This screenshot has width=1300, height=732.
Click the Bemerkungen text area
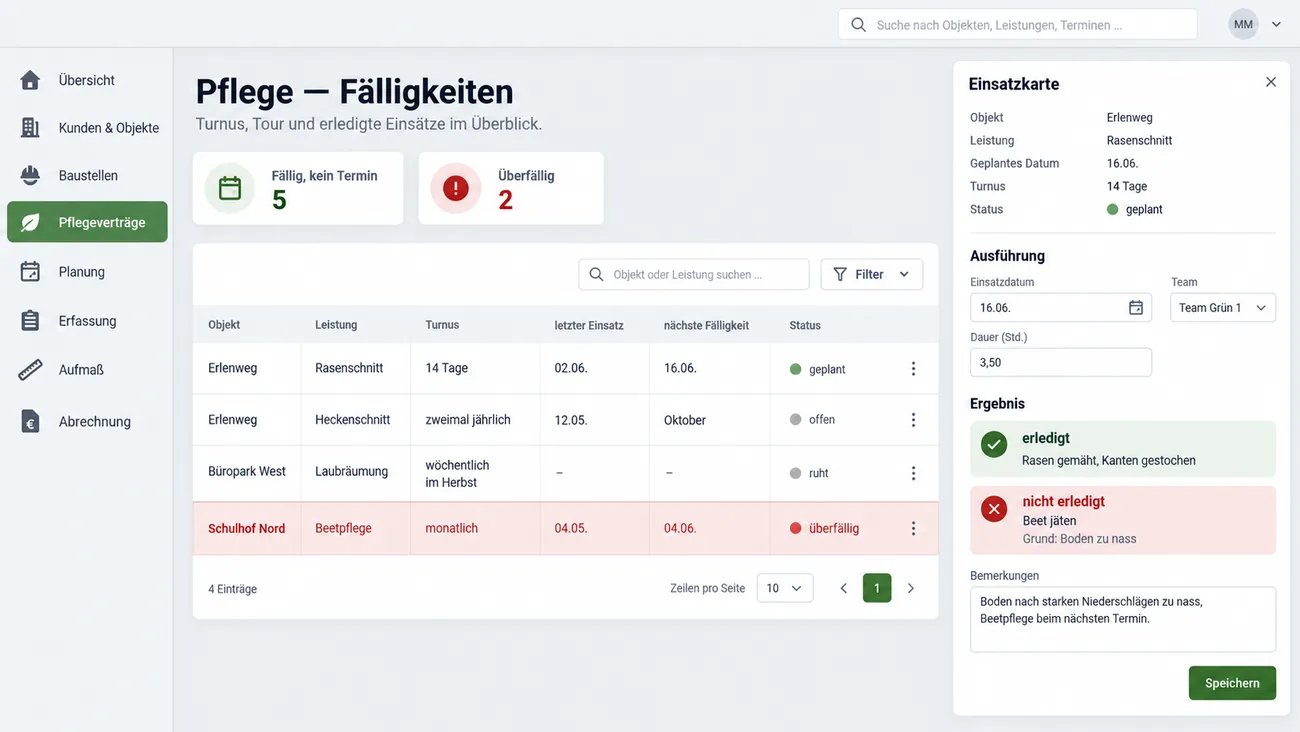pos(1123,619)
